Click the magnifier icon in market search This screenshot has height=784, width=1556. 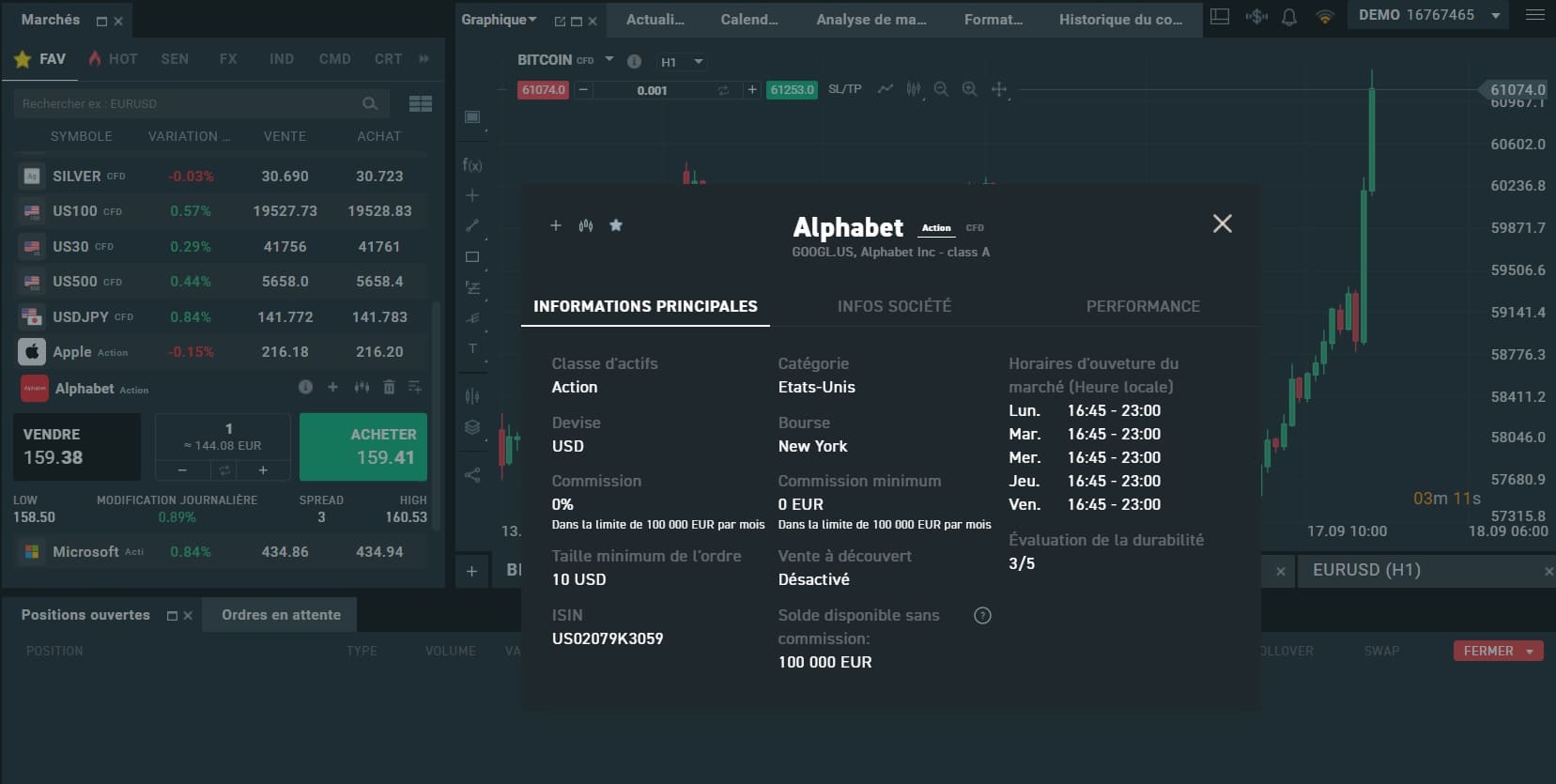(370, 103)
